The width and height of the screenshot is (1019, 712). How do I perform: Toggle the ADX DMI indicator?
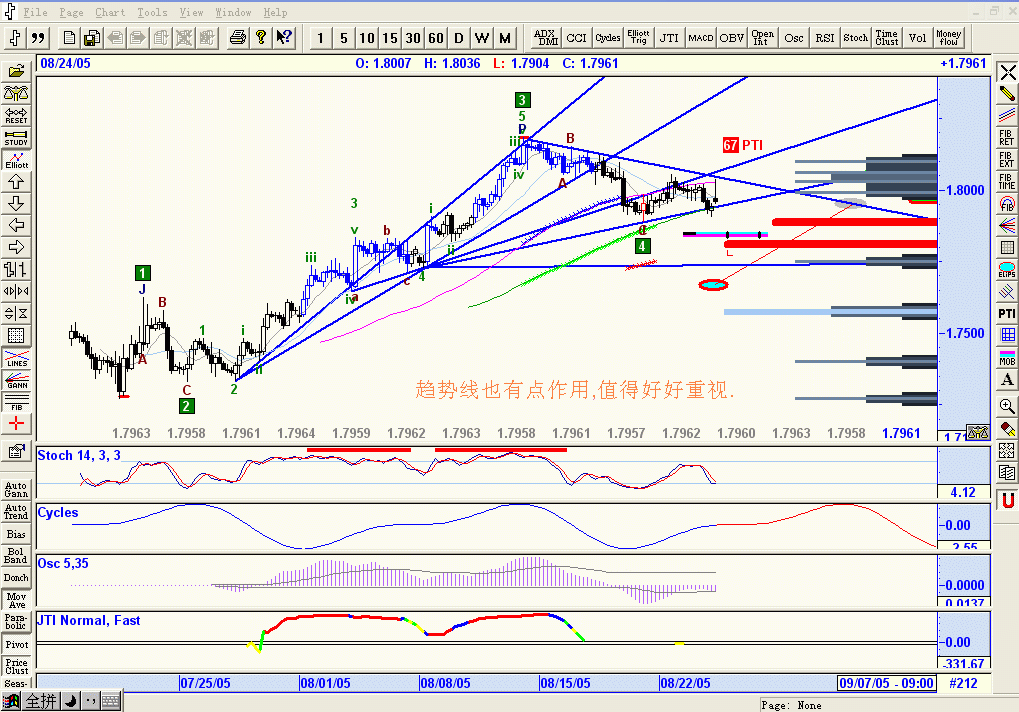[x=546, y=38]
